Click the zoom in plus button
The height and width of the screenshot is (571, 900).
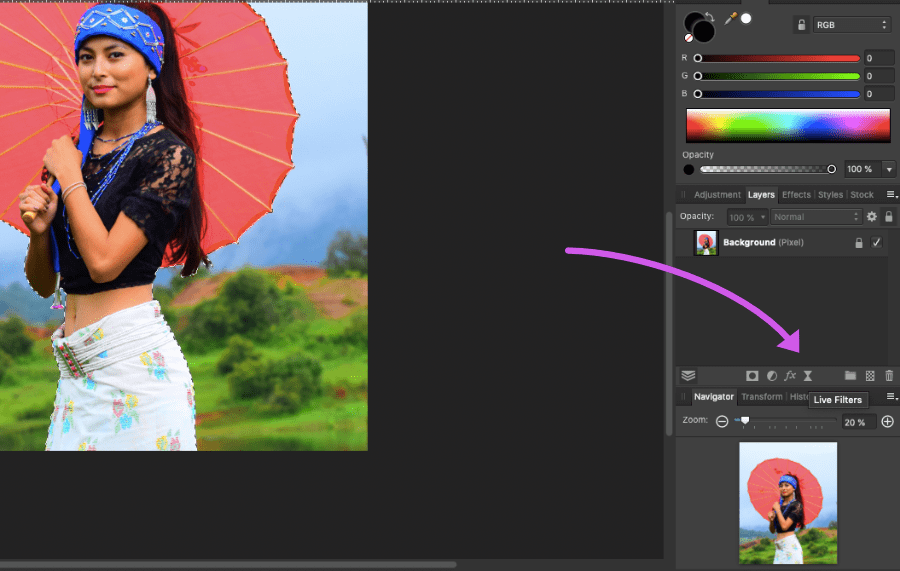[x=887, y=422]
